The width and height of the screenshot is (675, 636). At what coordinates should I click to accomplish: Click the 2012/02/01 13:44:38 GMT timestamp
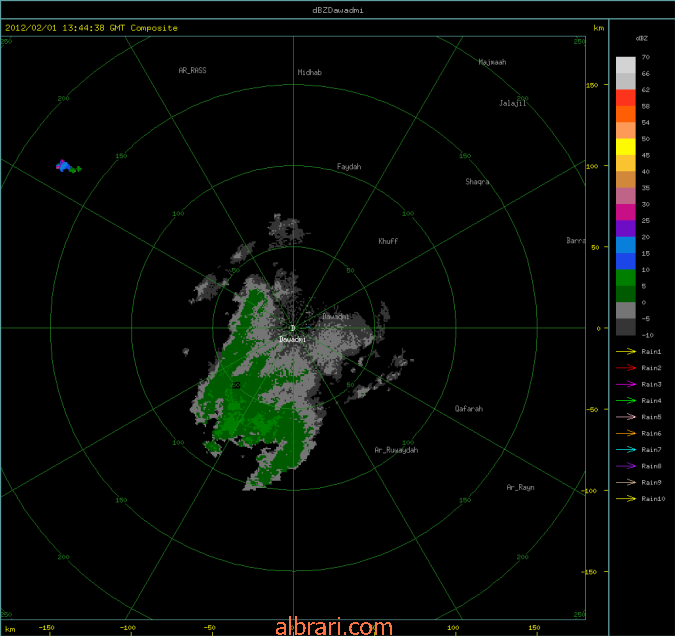(x=65, y=28)
